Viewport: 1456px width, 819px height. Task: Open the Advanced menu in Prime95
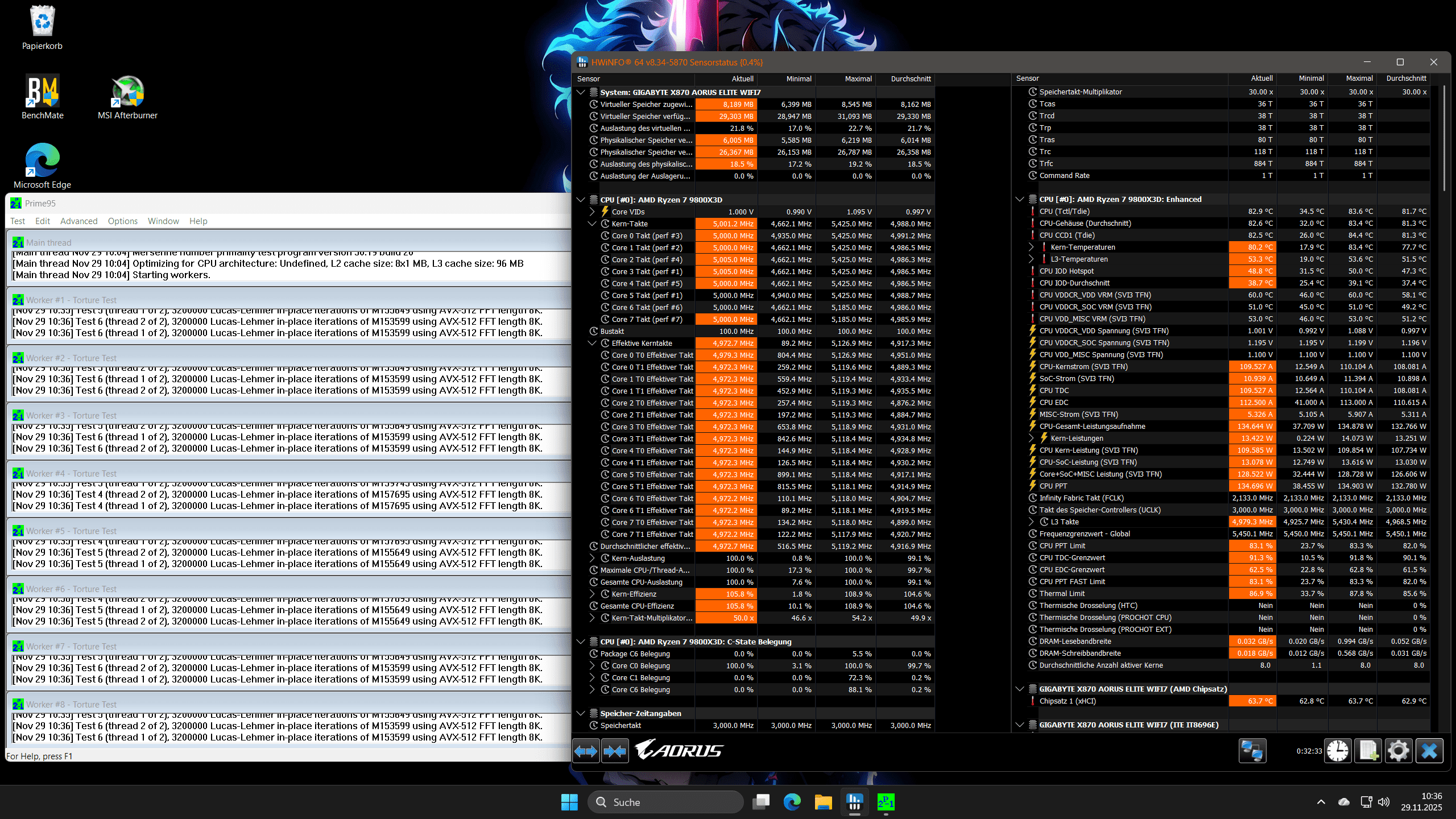click(x=78, y=221)
